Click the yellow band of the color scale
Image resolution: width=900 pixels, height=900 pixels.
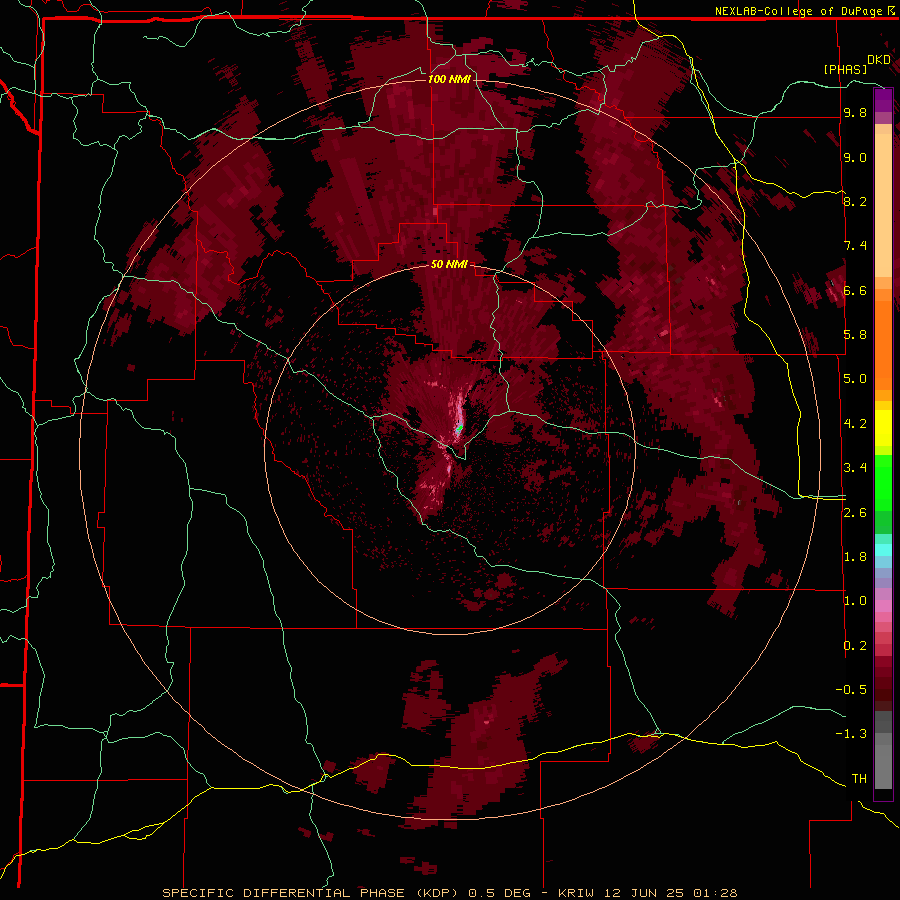(883, 428)
